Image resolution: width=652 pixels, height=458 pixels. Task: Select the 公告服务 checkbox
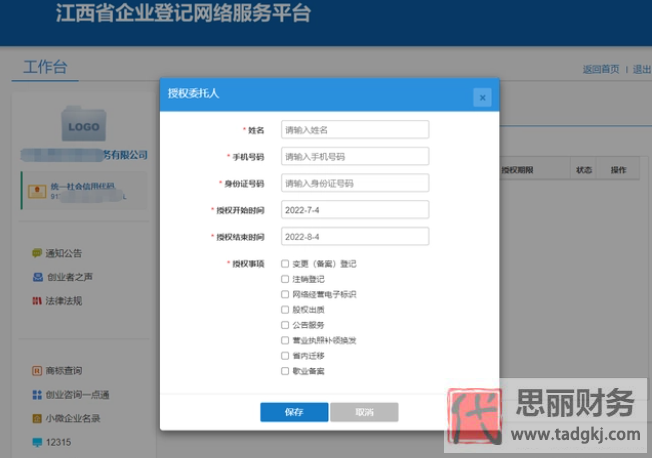click(285, 325)
